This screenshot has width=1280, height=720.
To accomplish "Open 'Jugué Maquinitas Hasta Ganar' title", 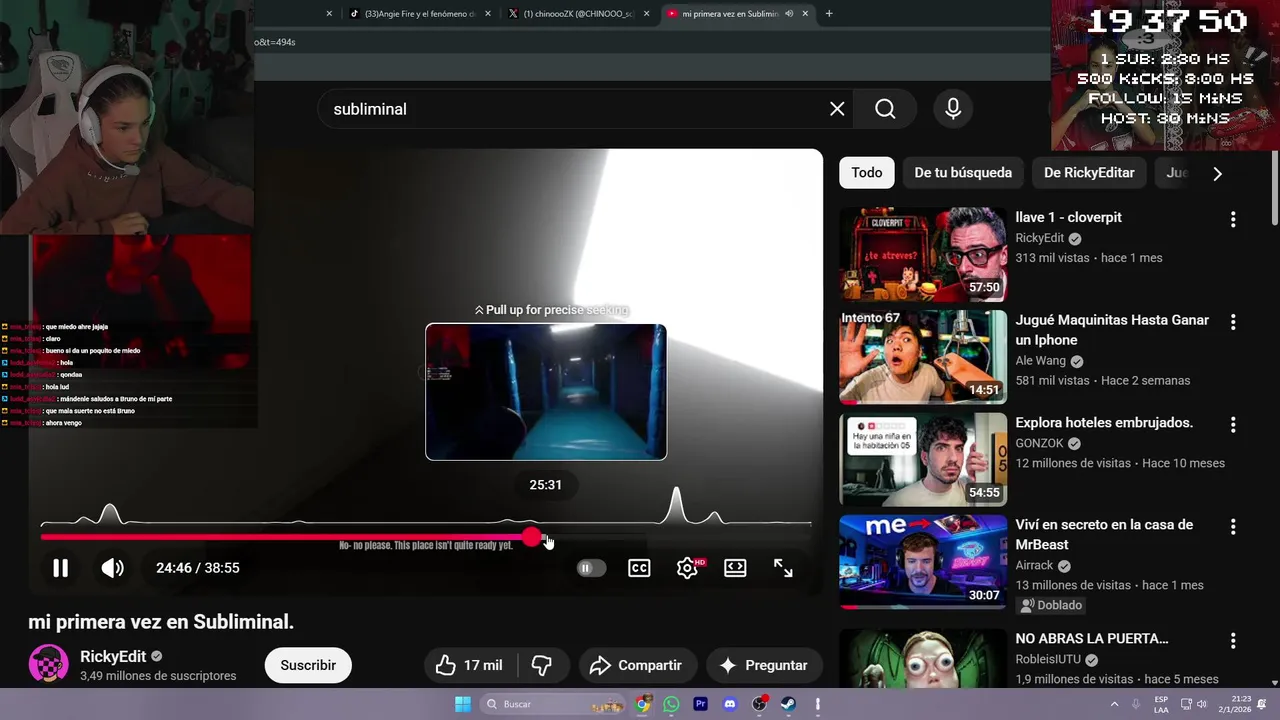I will (x=1112, y=330).
